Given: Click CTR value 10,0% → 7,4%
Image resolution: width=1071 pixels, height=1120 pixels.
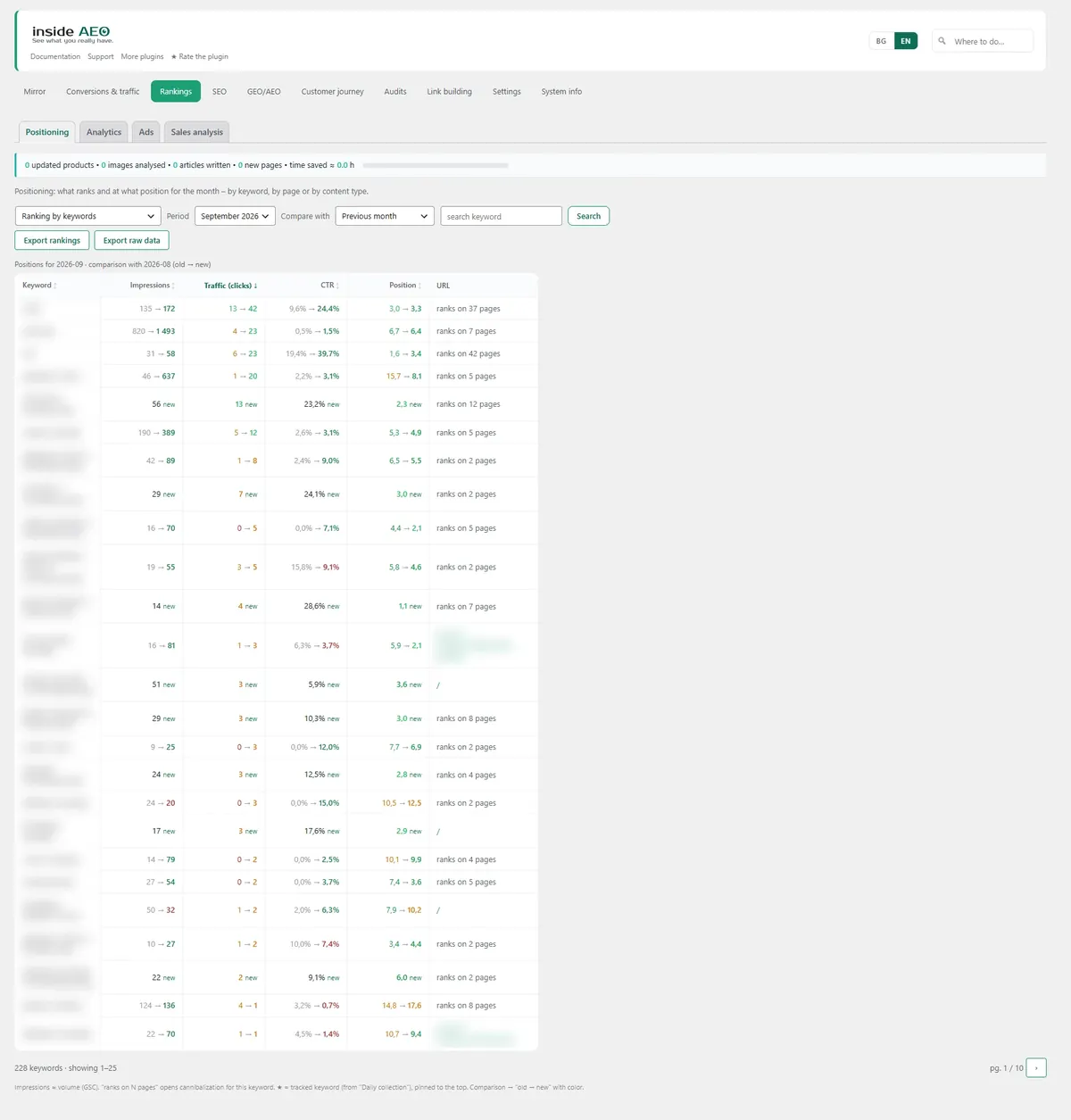Looking at the screenshot, I should (314, 944).
